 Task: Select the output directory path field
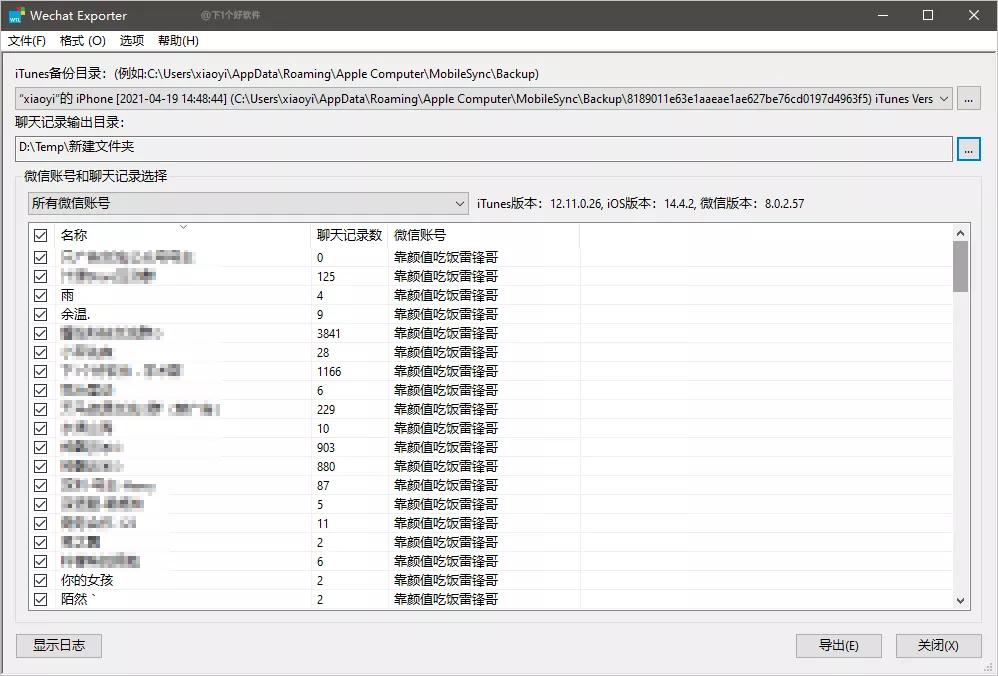point(480,148)
